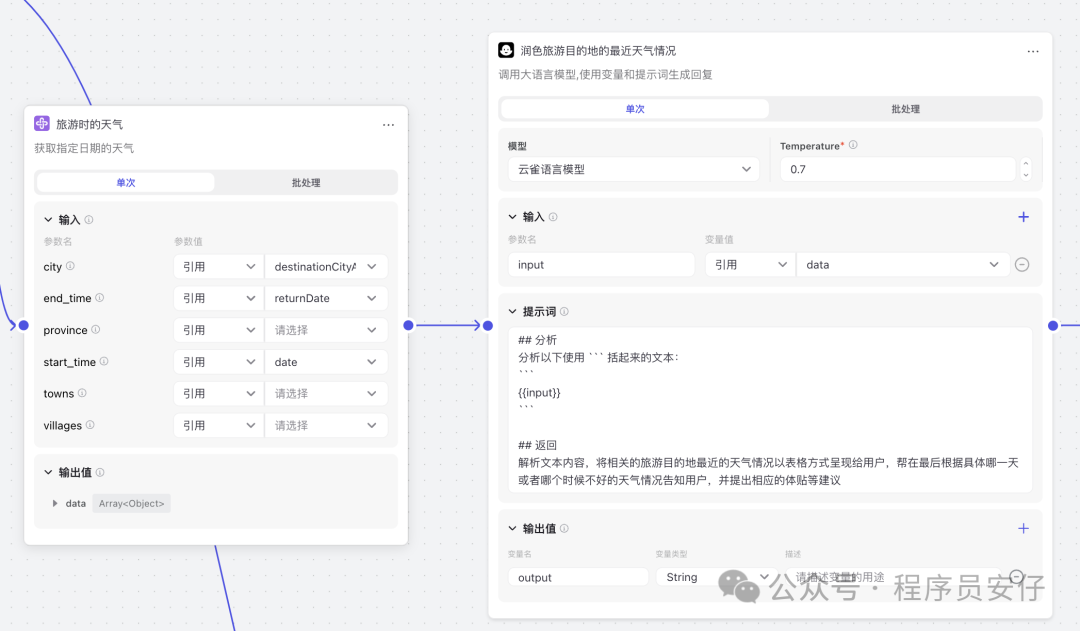Open the 旅游时的天气 node three-dot menu
The width and height of the screenshot is (1080, 631).
tap(388, 125)
